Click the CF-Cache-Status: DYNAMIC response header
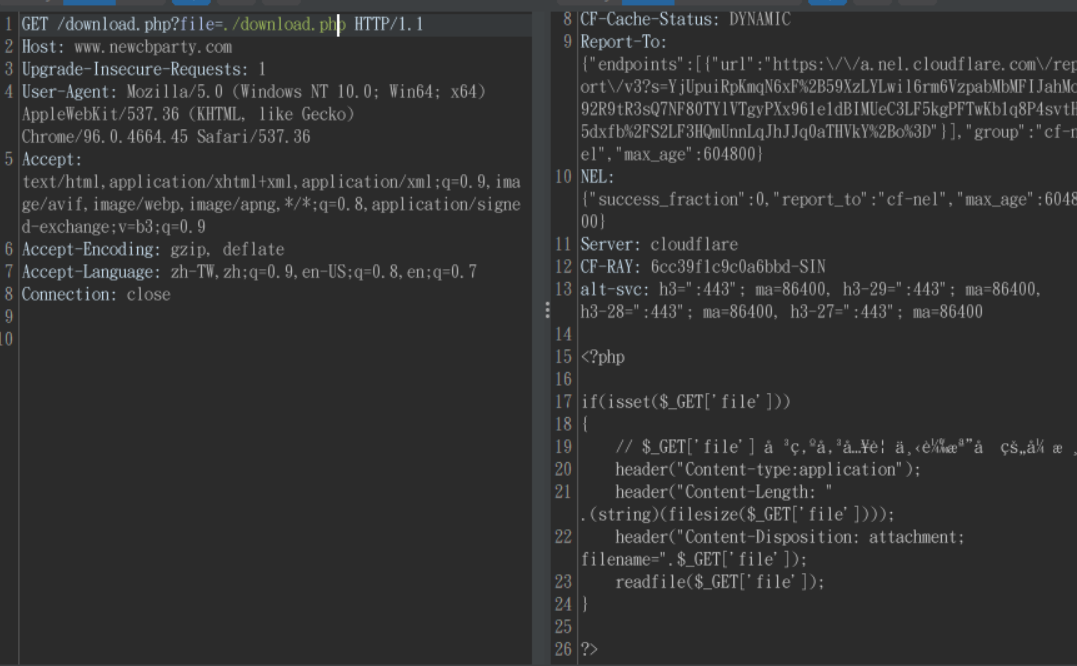The height and width of the screenshot is (666, 1077). [x=685, y=20]
